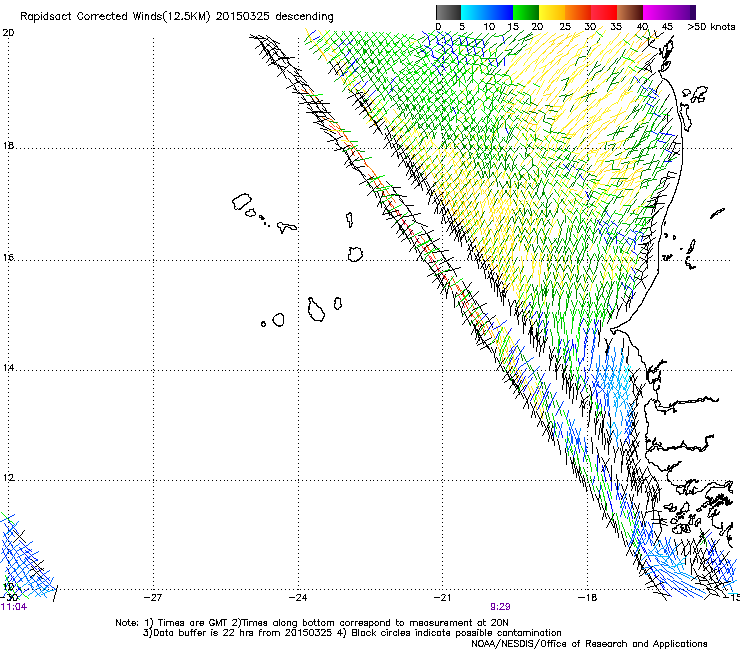
Task: Select the orange 25–30 knots legend segment
Action: point(578,12)
